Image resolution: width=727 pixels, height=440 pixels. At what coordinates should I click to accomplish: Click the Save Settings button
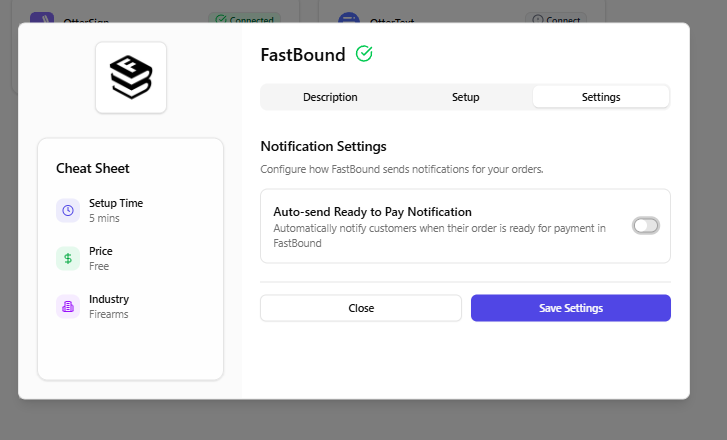point(570,308)
